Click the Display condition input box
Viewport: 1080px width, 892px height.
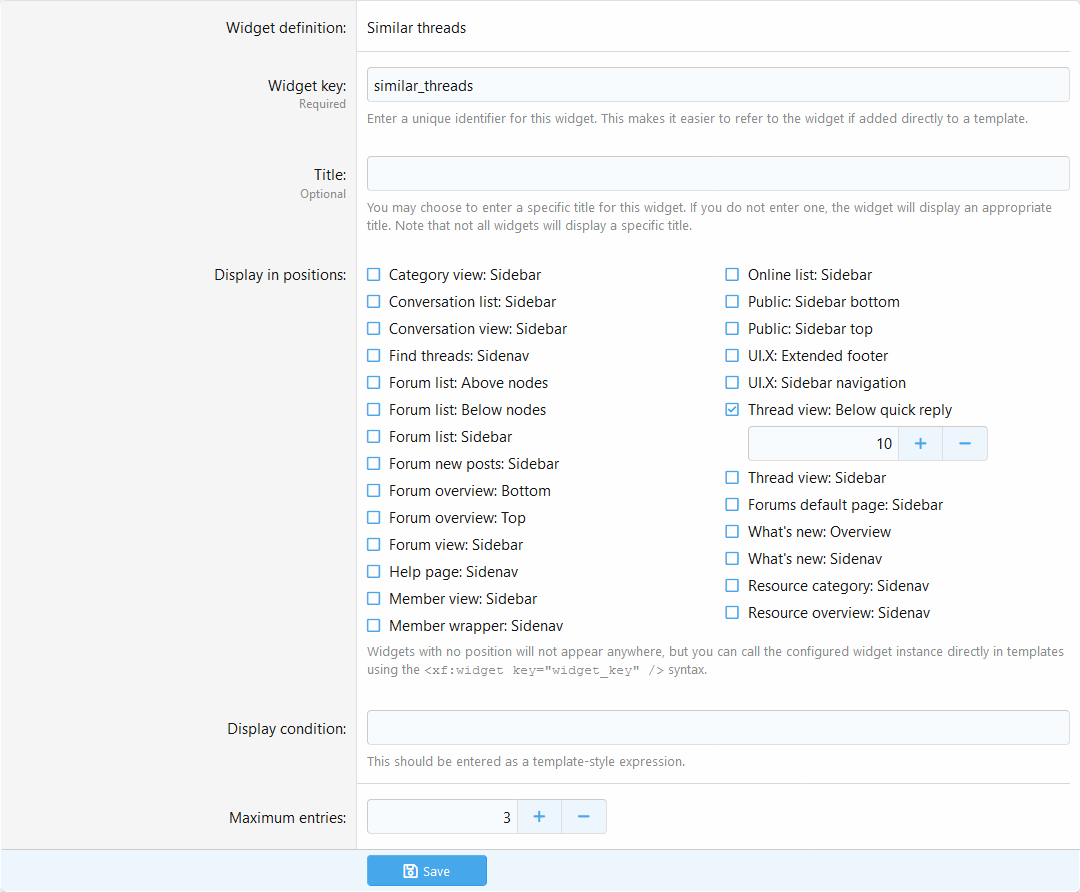click(717, 728)
